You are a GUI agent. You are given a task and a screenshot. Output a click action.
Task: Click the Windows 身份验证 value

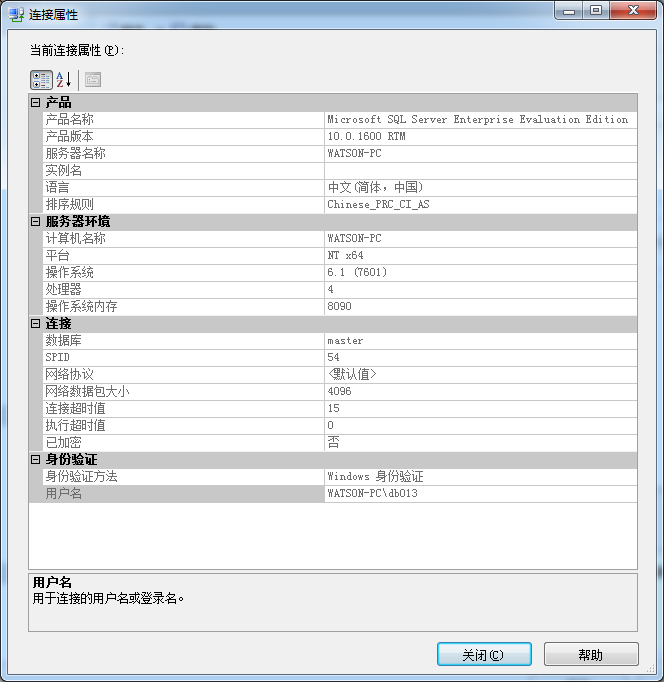(x=375, y=476)
